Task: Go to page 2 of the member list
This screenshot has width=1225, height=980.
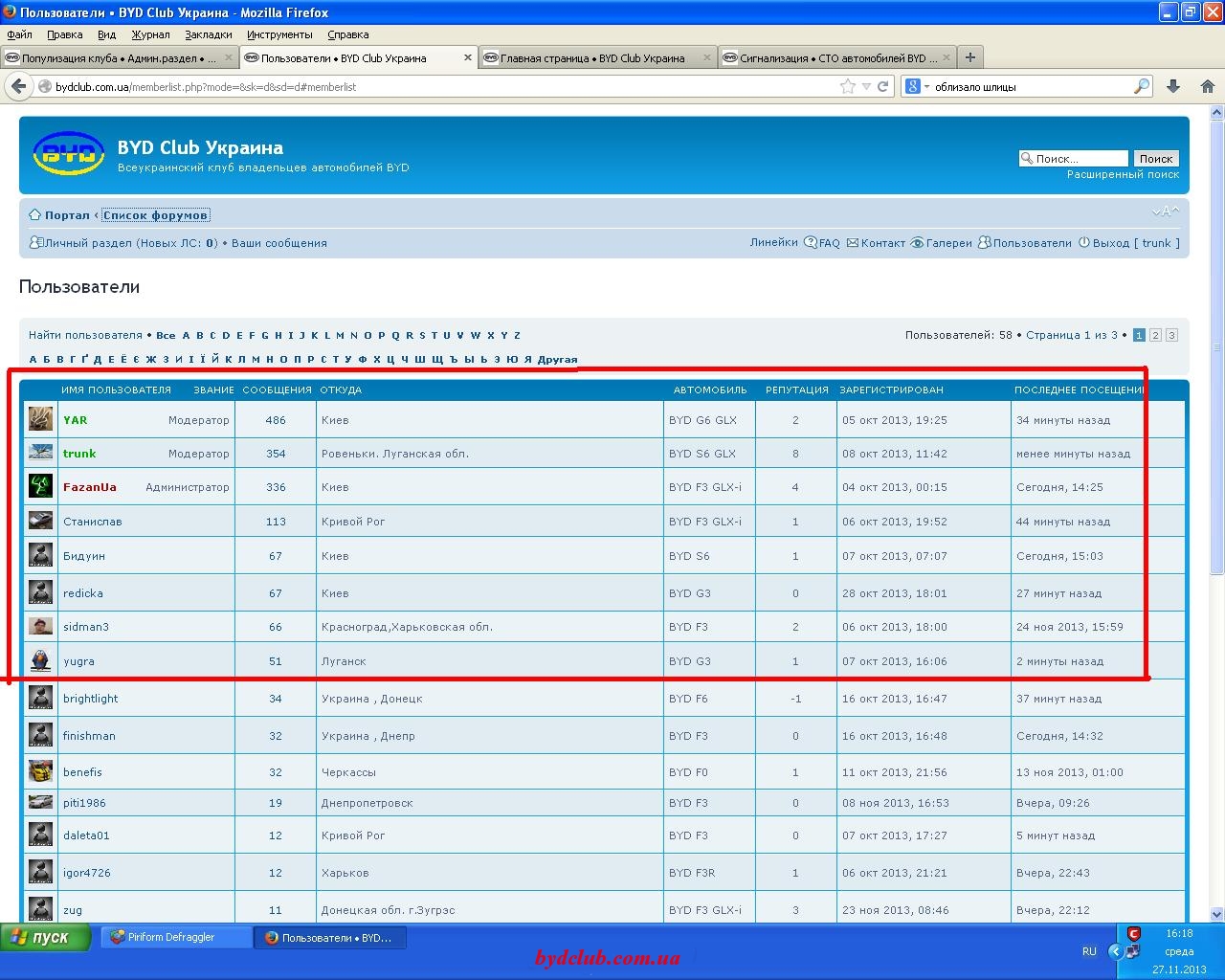Action: 1155,335
